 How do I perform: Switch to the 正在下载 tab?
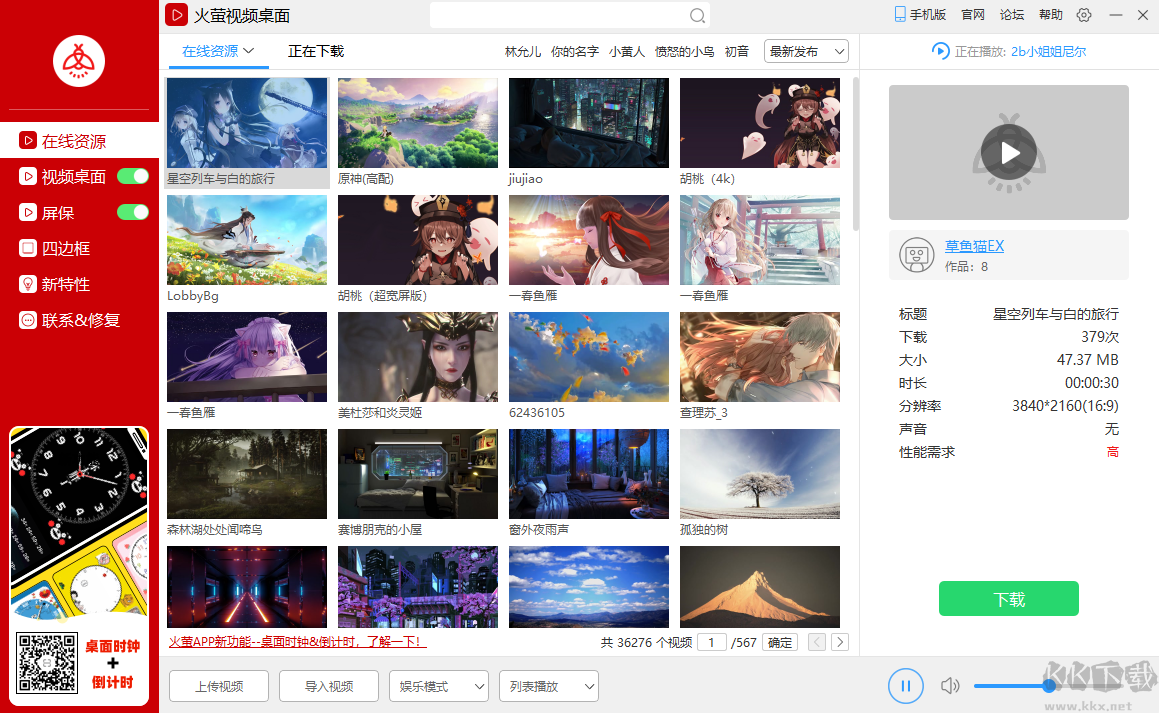(316, 51)
